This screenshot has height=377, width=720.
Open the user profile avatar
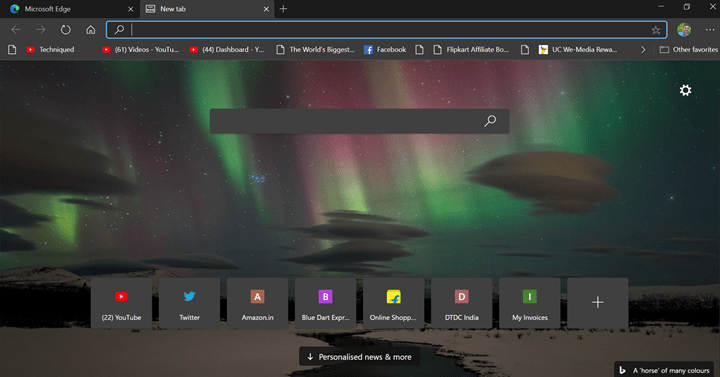684,30
